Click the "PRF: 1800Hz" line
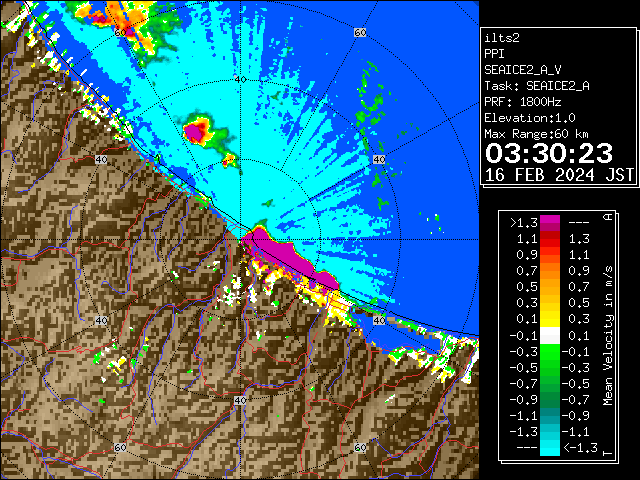Image resolution: width=640 pixels, height=480 pixels. click(x=523, y=102)
